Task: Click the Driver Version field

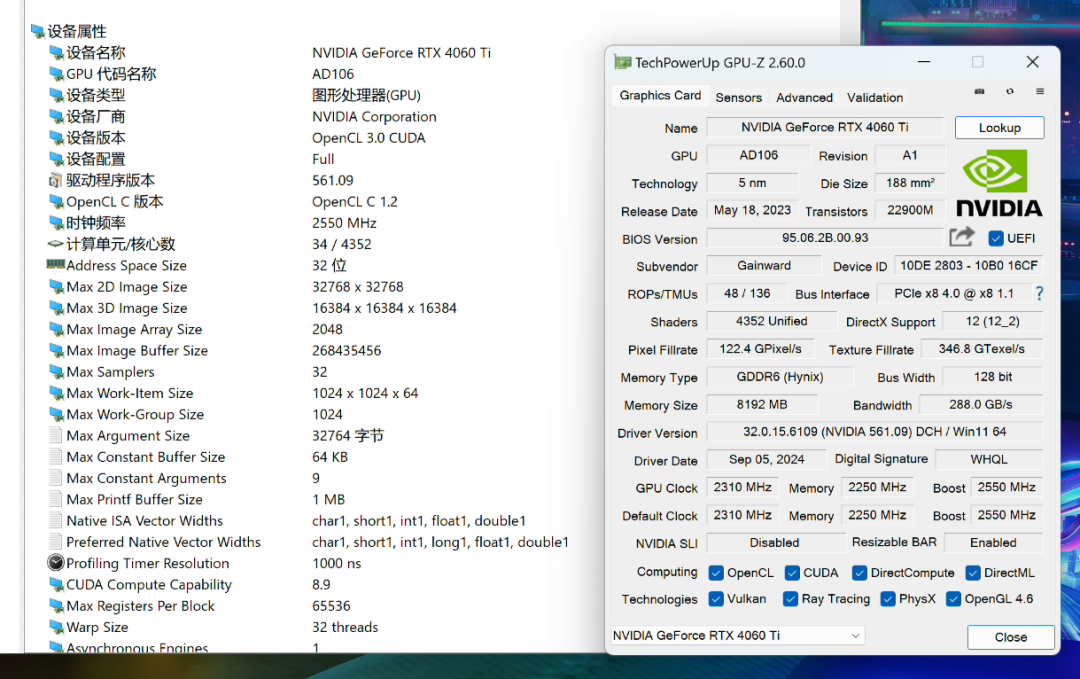Action: point(875,432)
